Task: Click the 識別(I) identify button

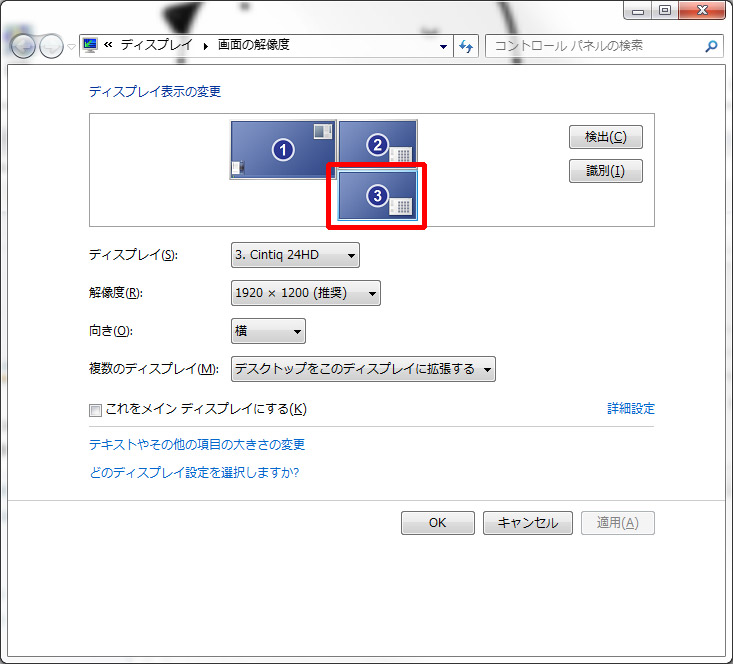Action: pyautogui.click(x=605, y=171)
